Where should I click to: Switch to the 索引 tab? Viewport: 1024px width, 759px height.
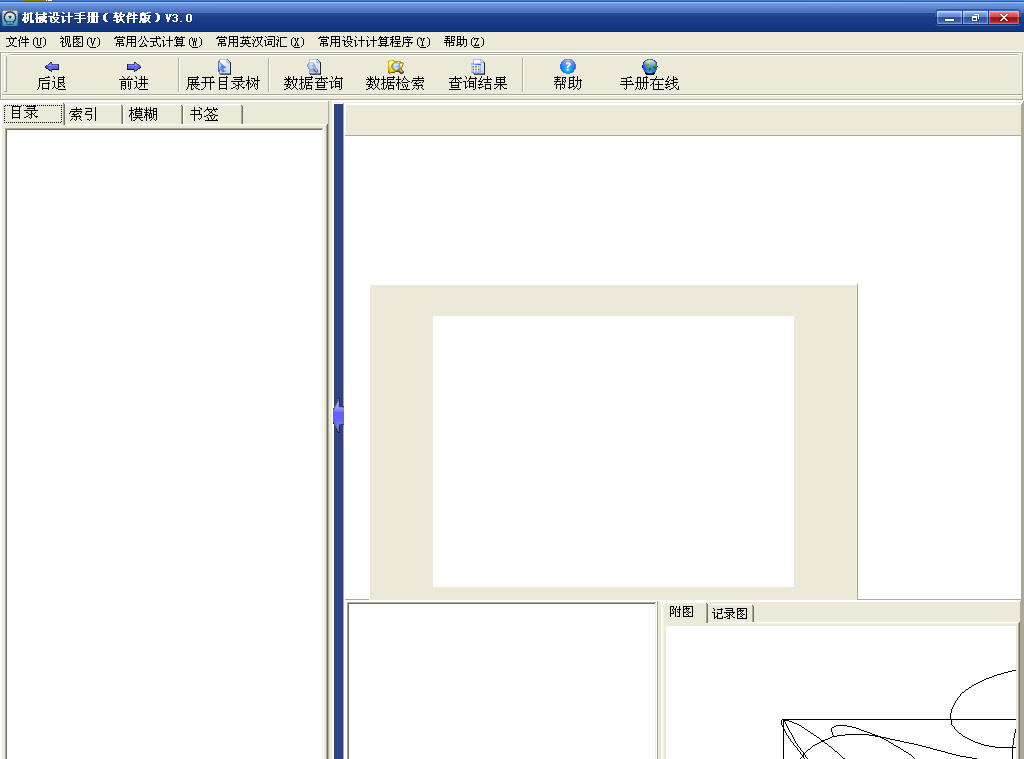coord(93,114)
